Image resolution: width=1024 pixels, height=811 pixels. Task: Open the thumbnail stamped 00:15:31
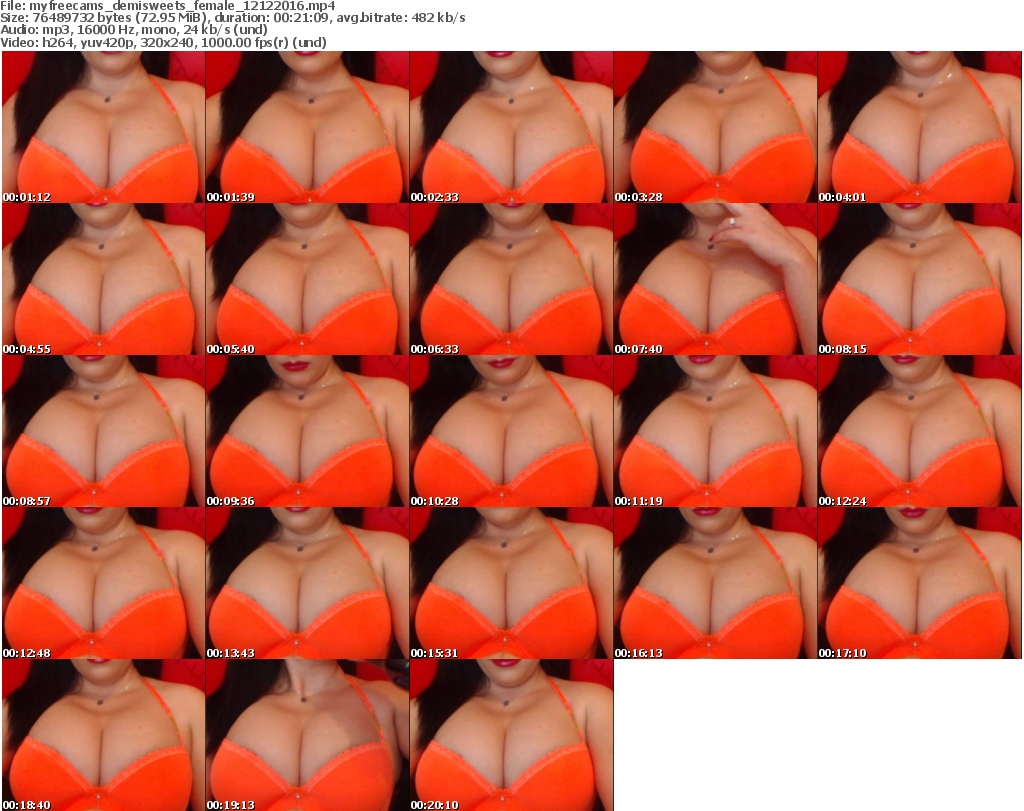511,582
